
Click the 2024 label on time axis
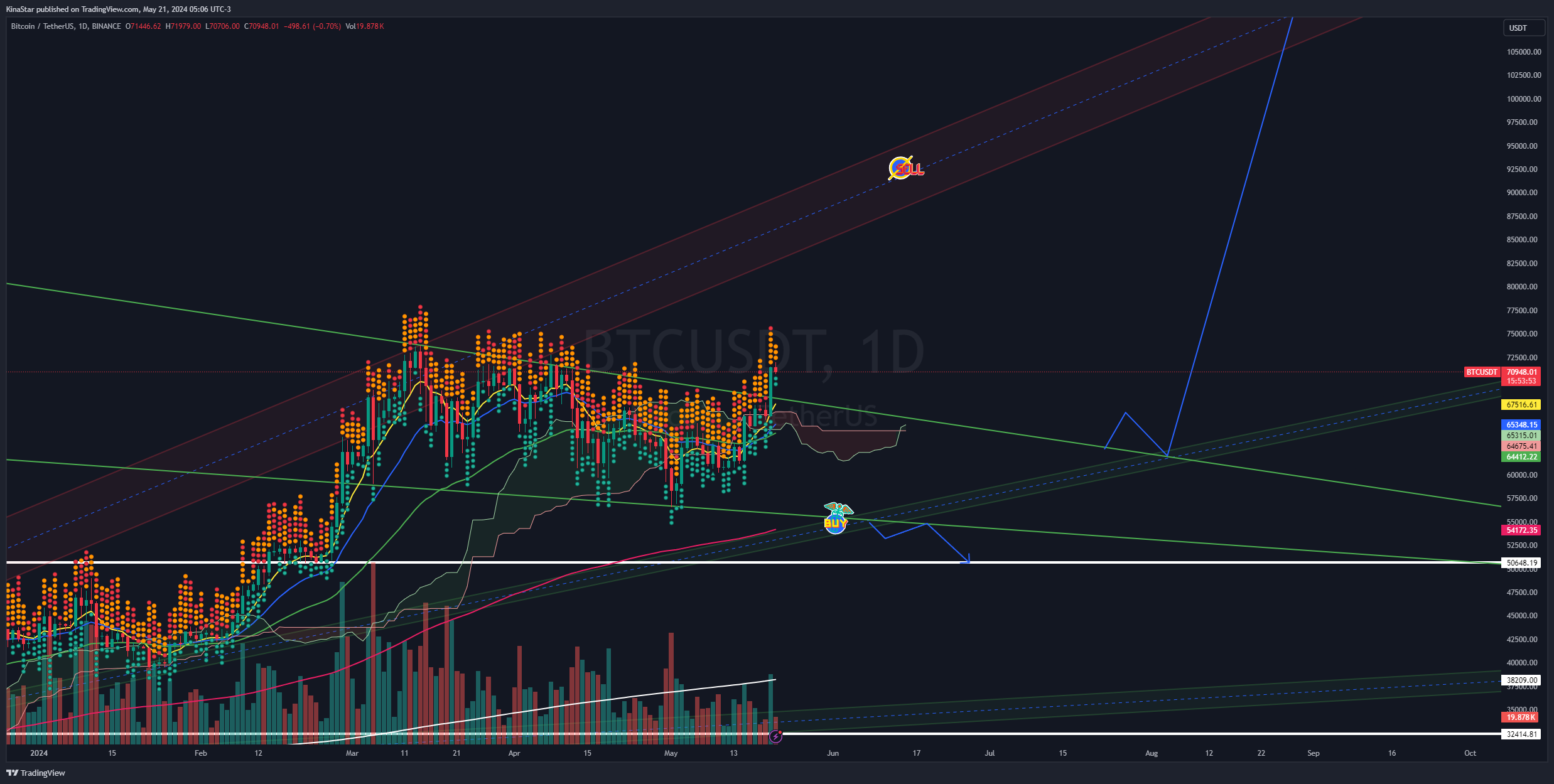pos(39,753)
